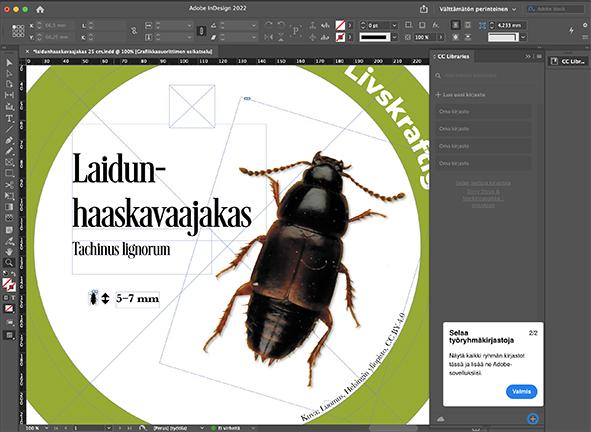Screen dimensions: 591x432
Task: Click the quick apply lightning icon
Action: [x=571, y=30]
